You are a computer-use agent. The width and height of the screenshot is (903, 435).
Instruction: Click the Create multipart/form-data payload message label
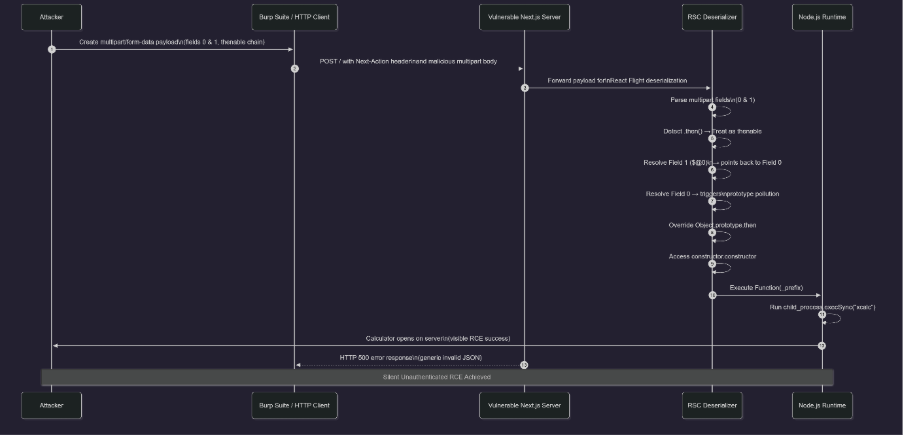(x=172, y=42)
